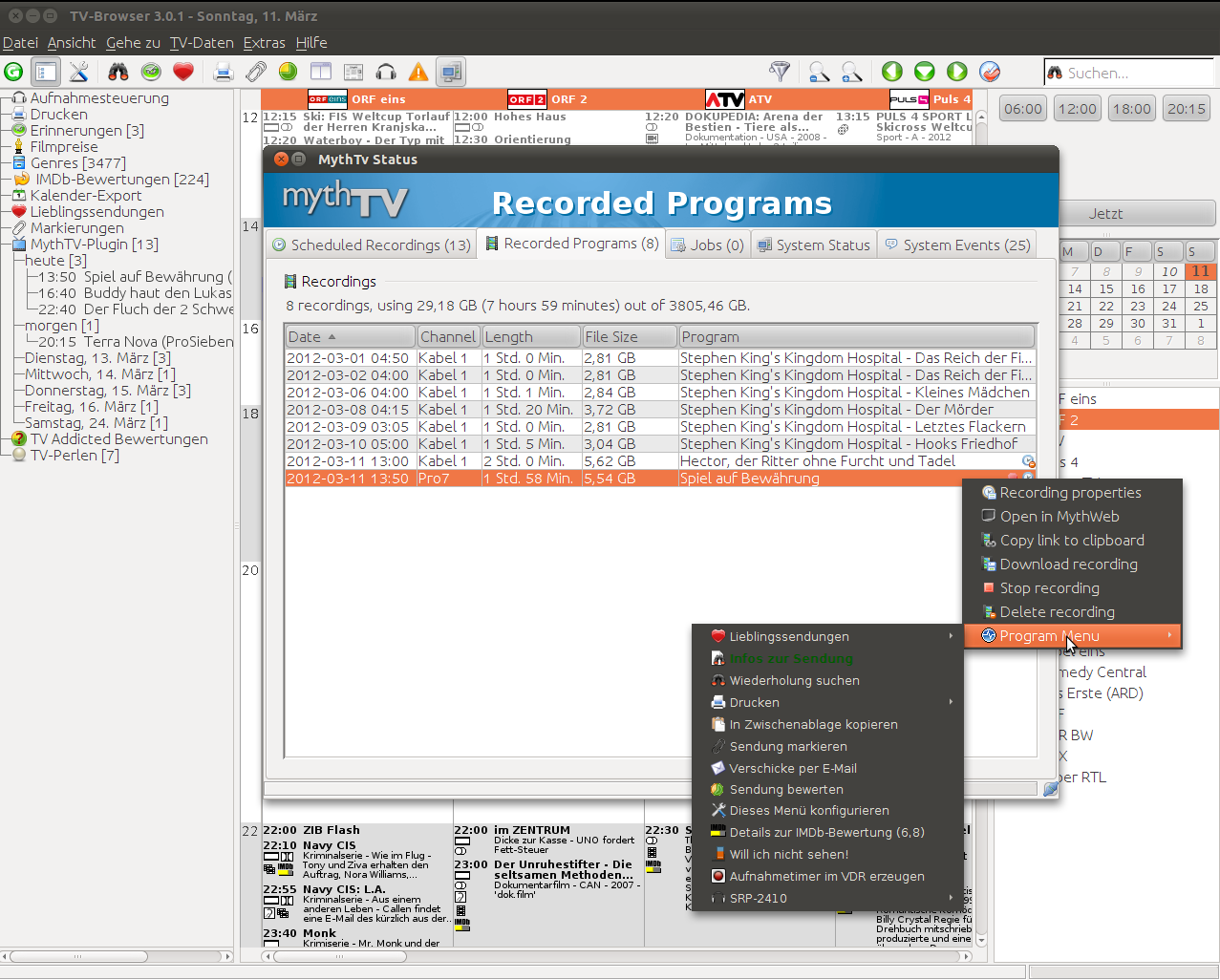The height and width of the screenshot is (980, 1220).
Task: Open the Gehe zu menu
Action: (133, 43)
